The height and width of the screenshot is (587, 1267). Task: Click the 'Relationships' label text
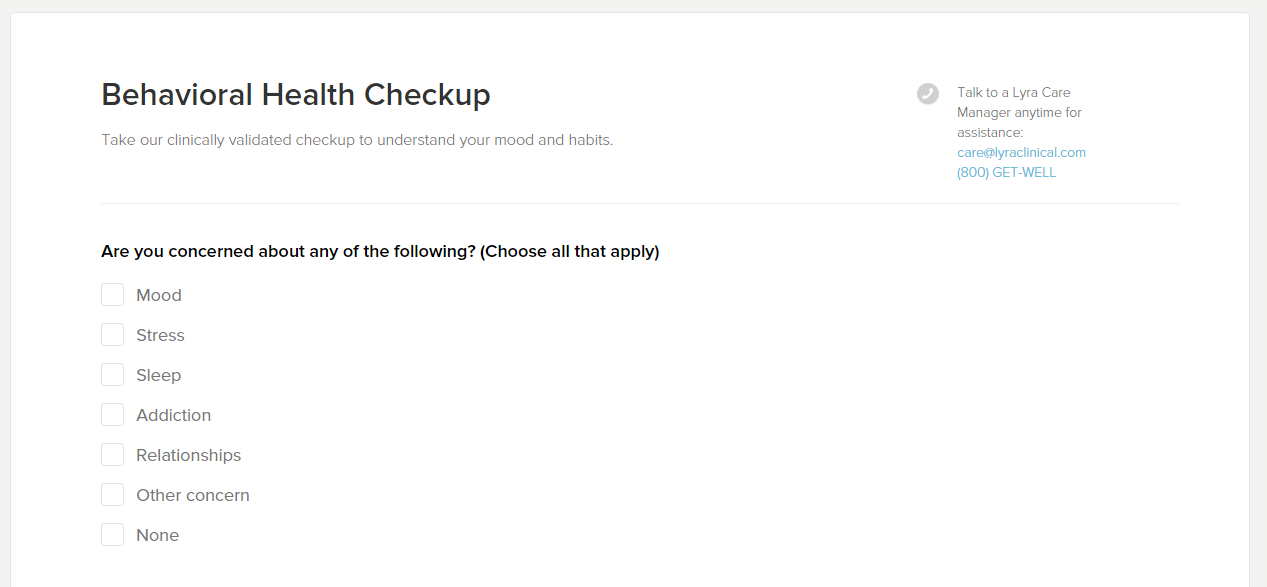(x=188, y=455)
